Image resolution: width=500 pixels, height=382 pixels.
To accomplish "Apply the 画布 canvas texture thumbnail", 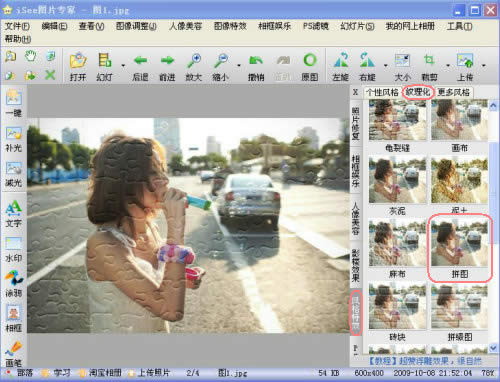I will [x=459, y=120].
